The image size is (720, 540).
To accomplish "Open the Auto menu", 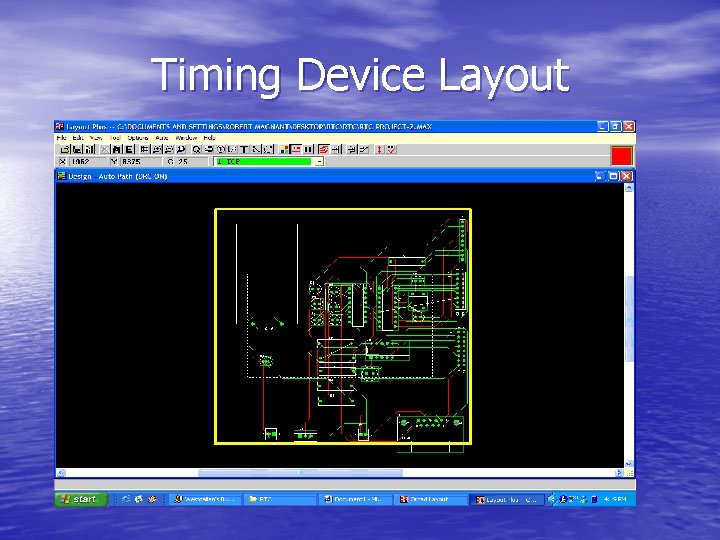I will point(162,138).
